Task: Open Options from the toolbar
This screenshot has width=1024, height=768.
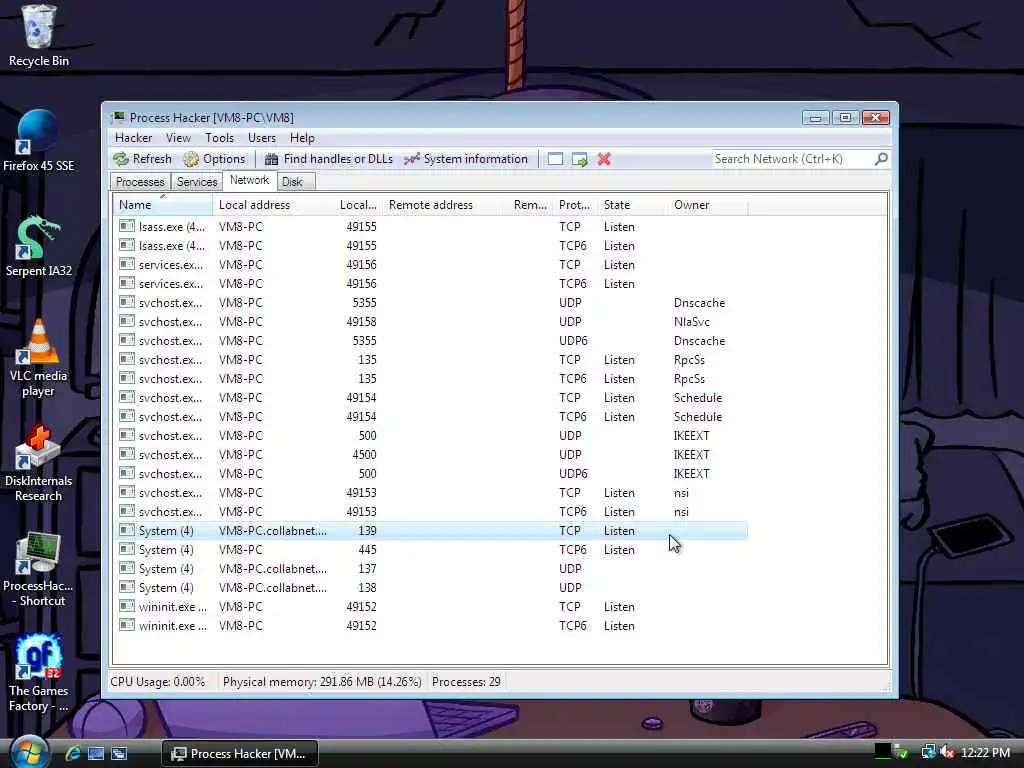Action: [x=214, y=159]
